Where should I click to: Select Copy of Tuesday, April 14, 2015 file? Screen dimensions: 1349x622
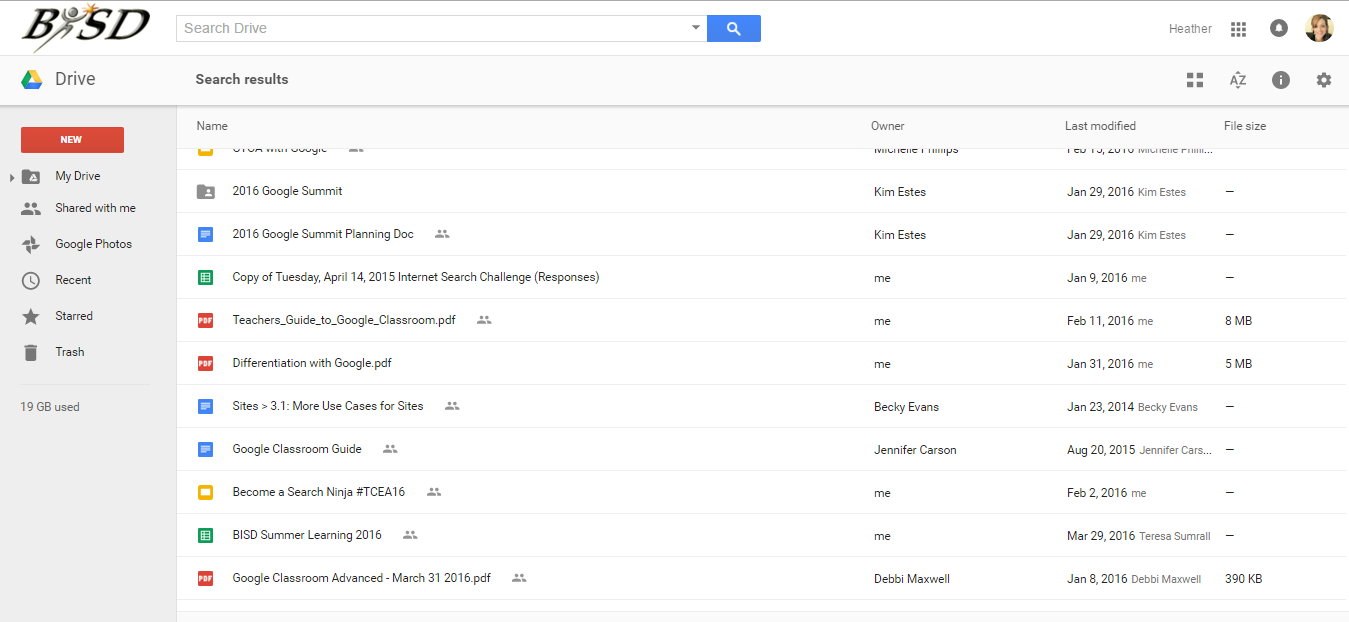click(416, 277)
